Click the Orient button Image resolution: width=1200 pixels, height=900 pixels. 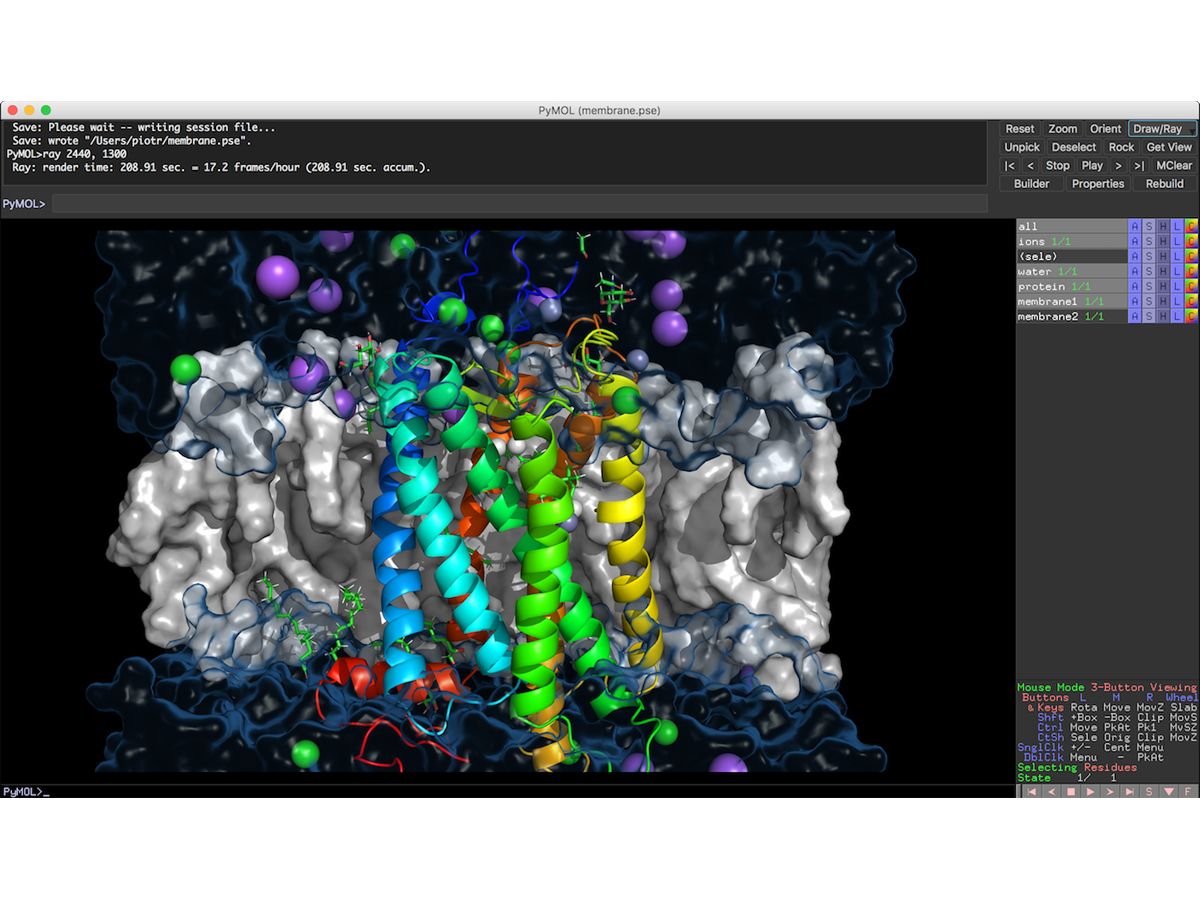tap(1105, 129)
